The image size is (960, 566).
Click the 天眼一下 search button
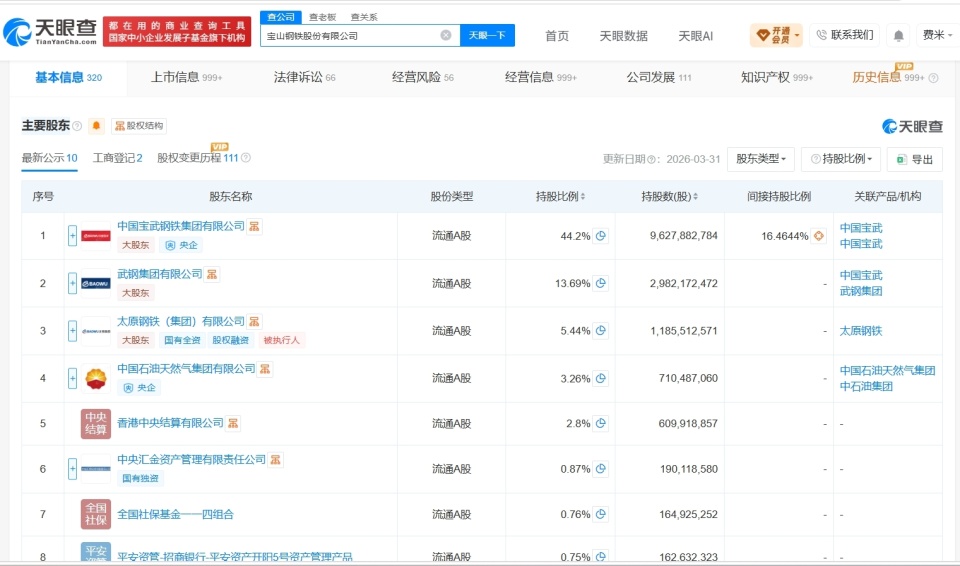(x=487, y=36)
